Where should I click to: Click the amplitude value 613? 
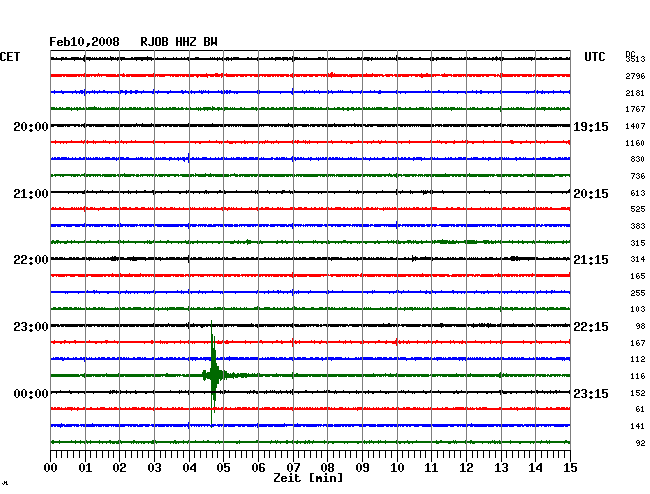(x=638, y=193)
